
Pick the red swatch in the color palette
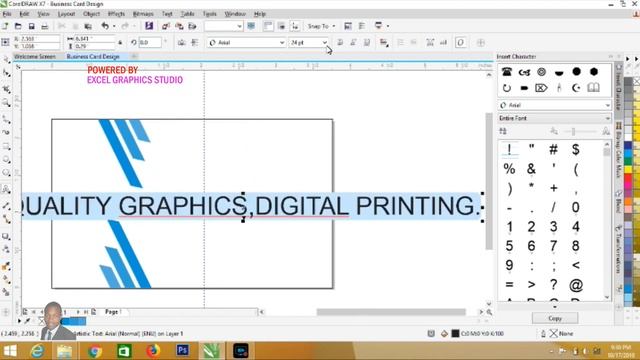[628, 179]
